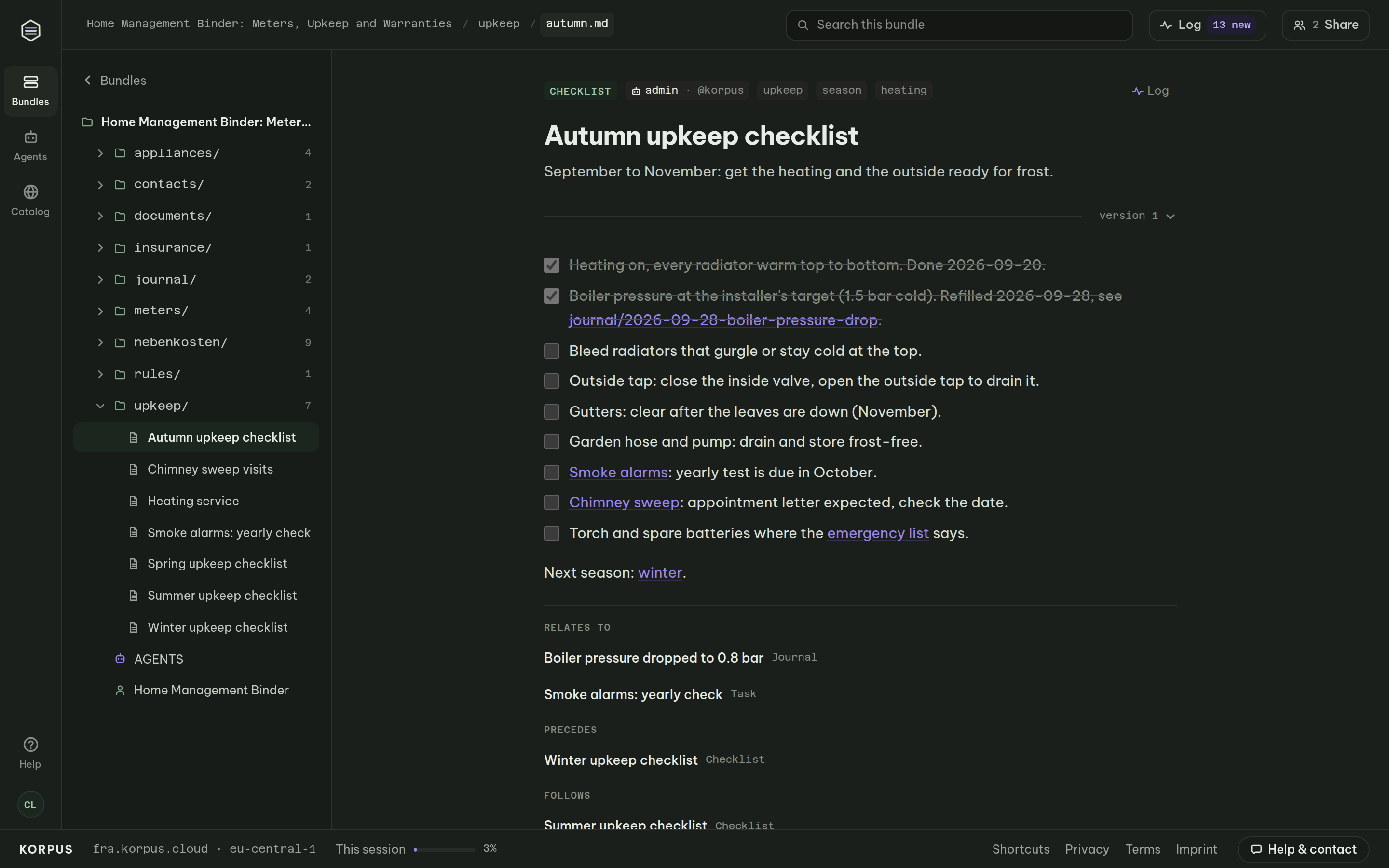Screen dimensions: 1389x868
Task: Open the Share button
Action: click(x=1325, y=25)
